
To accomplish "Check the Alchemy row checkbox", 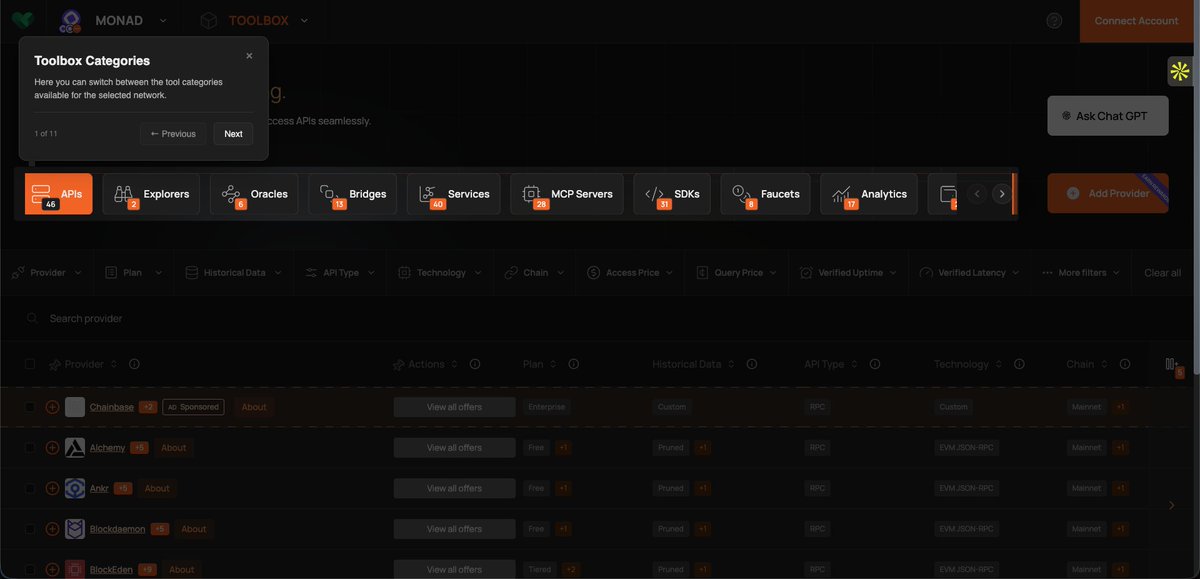I will pos(30,448).
